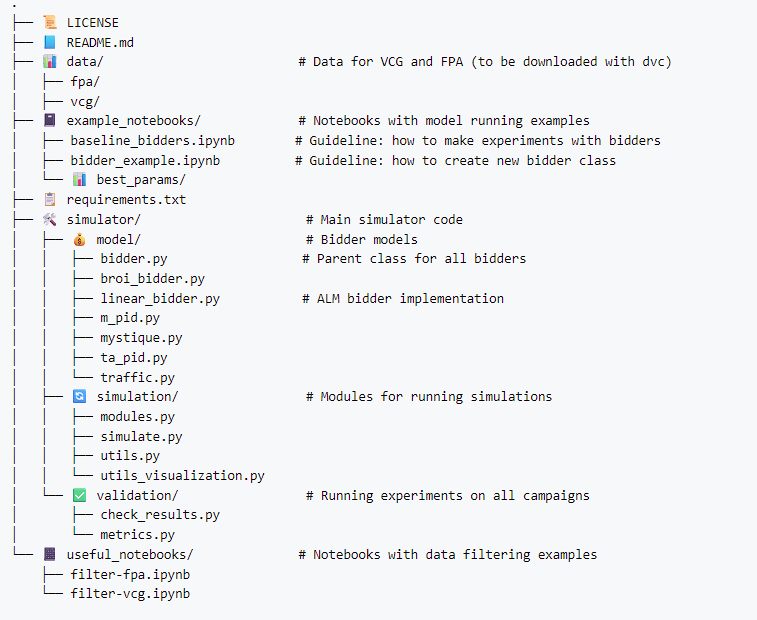Click the blue book icon beside README.md
Image resolution: width=757 pixels, height=620 pixels.
pyautogui.click(x=49, y=42)
